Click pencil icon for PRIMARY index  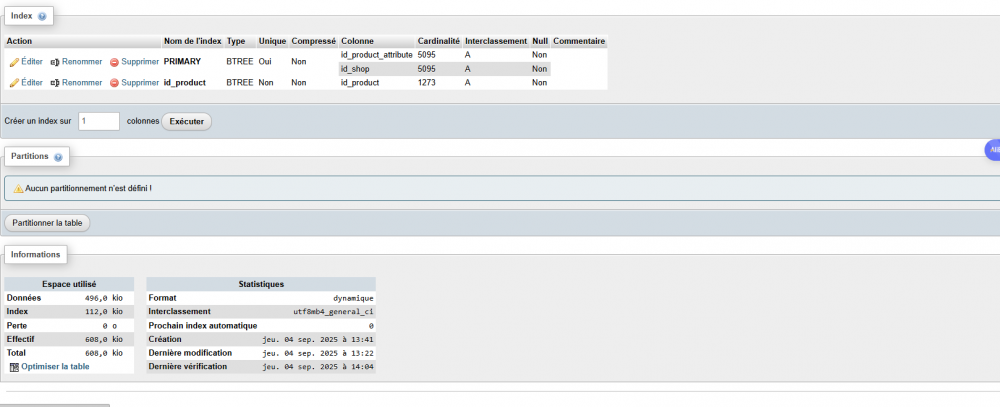14,62
